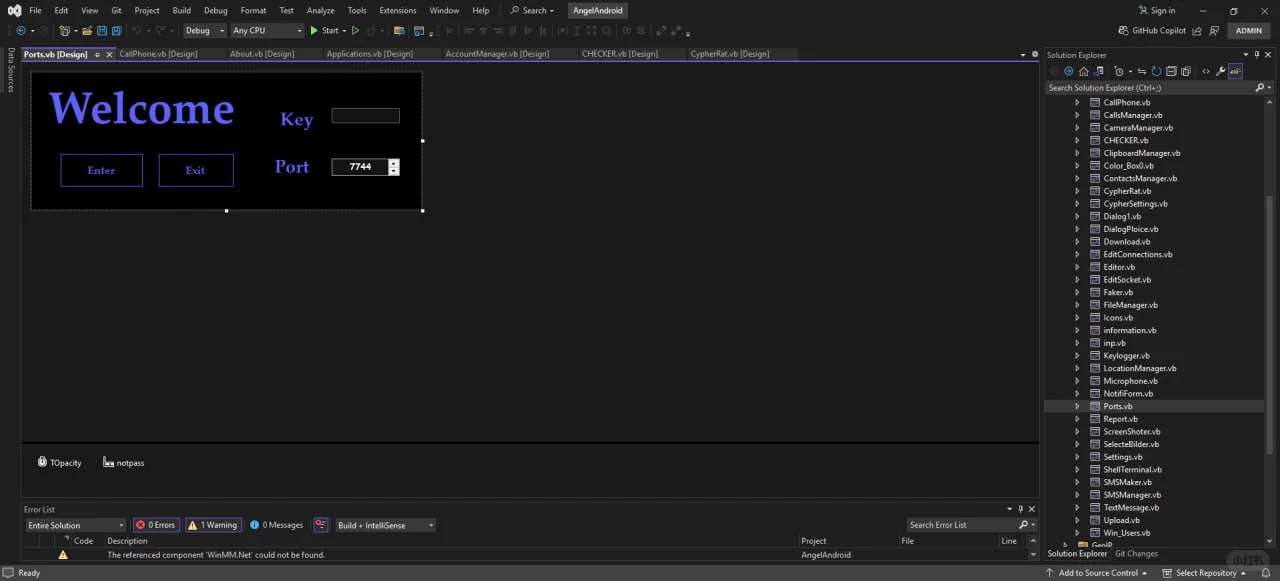
Task: Open the Build + IntelliSense dropdown
Action: coord(385,525)
